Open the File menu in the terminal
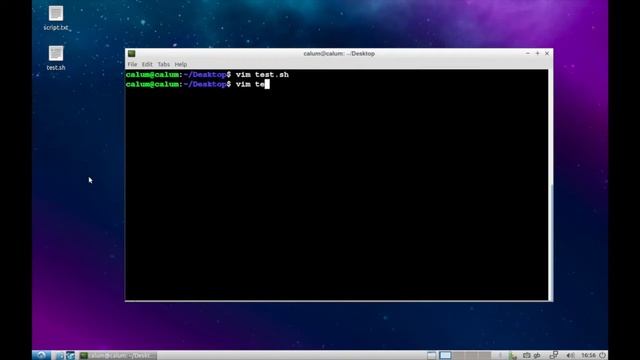 (132, 64)
